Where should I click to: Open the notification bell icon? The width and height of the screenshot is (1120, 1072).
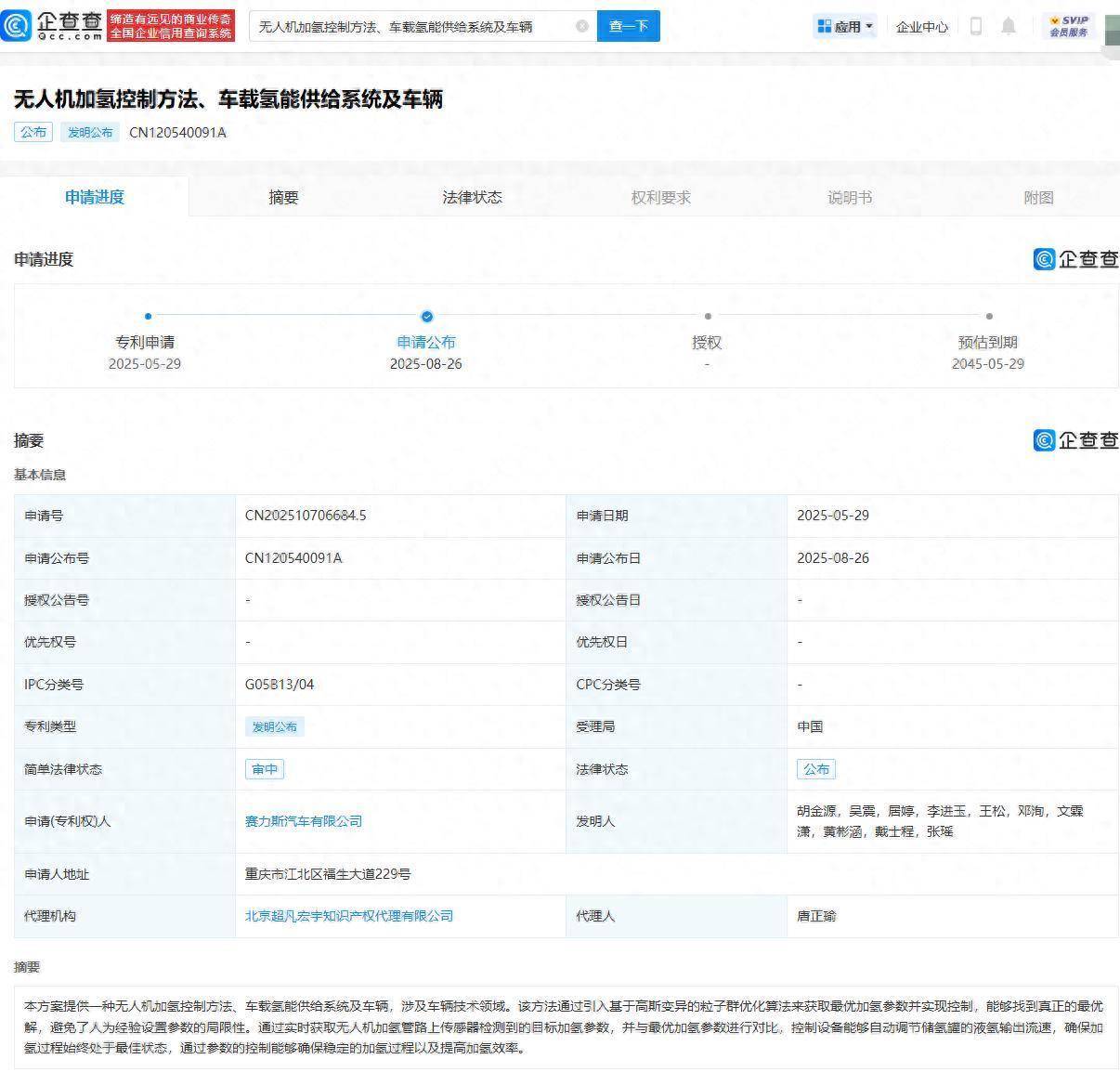1008,27
